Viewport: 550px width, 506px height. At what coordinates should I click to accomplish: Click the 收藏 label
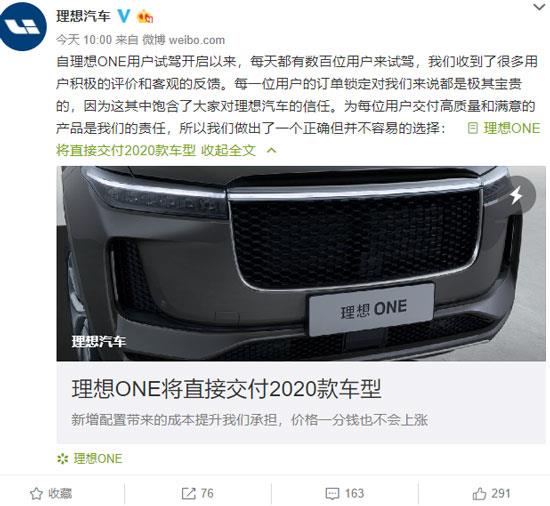click(x=60, y=494)
